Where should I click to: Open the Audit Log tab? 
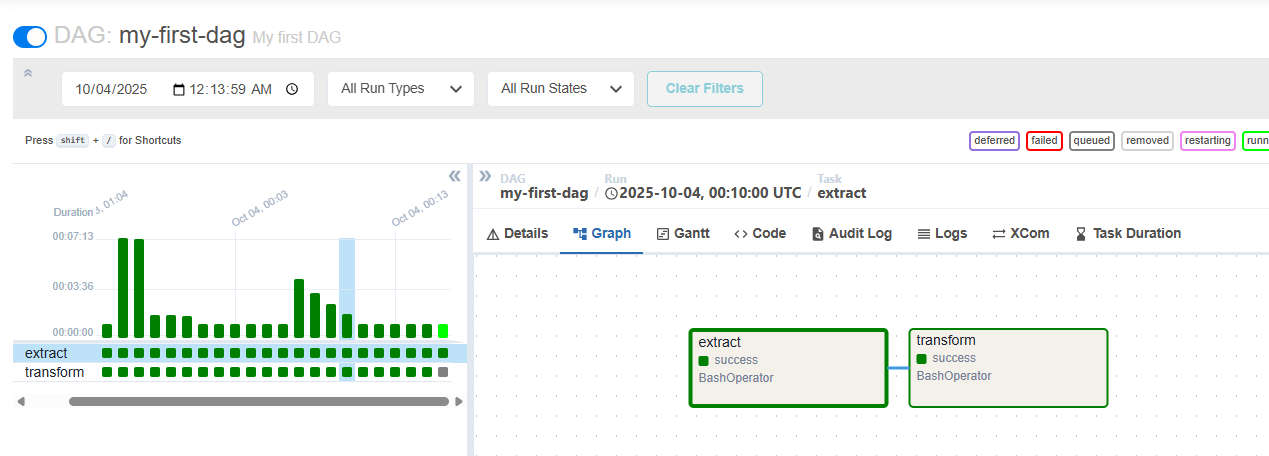(851, 233)
